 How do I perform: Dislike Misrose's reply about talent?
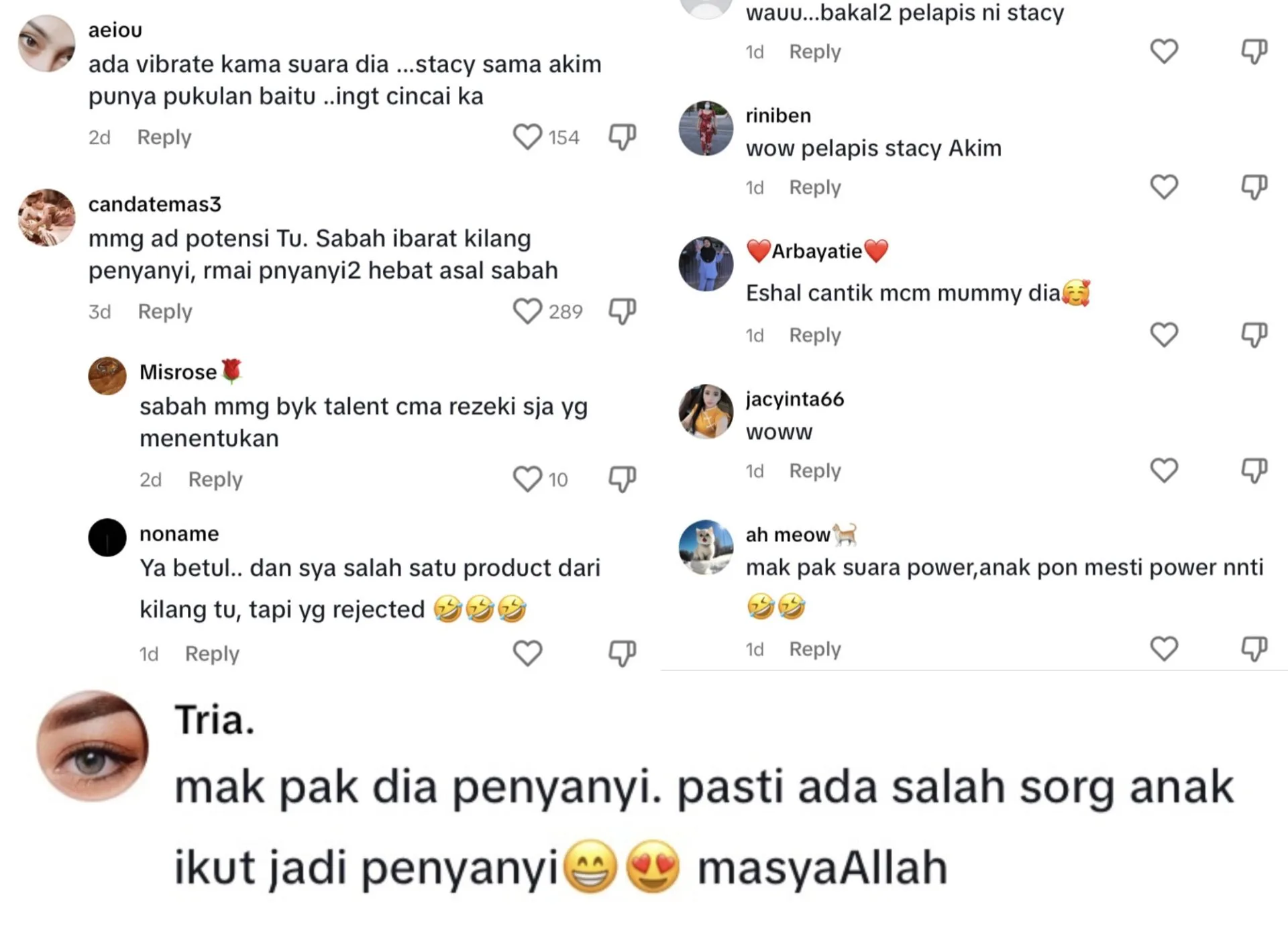click(x=622, y=479)
